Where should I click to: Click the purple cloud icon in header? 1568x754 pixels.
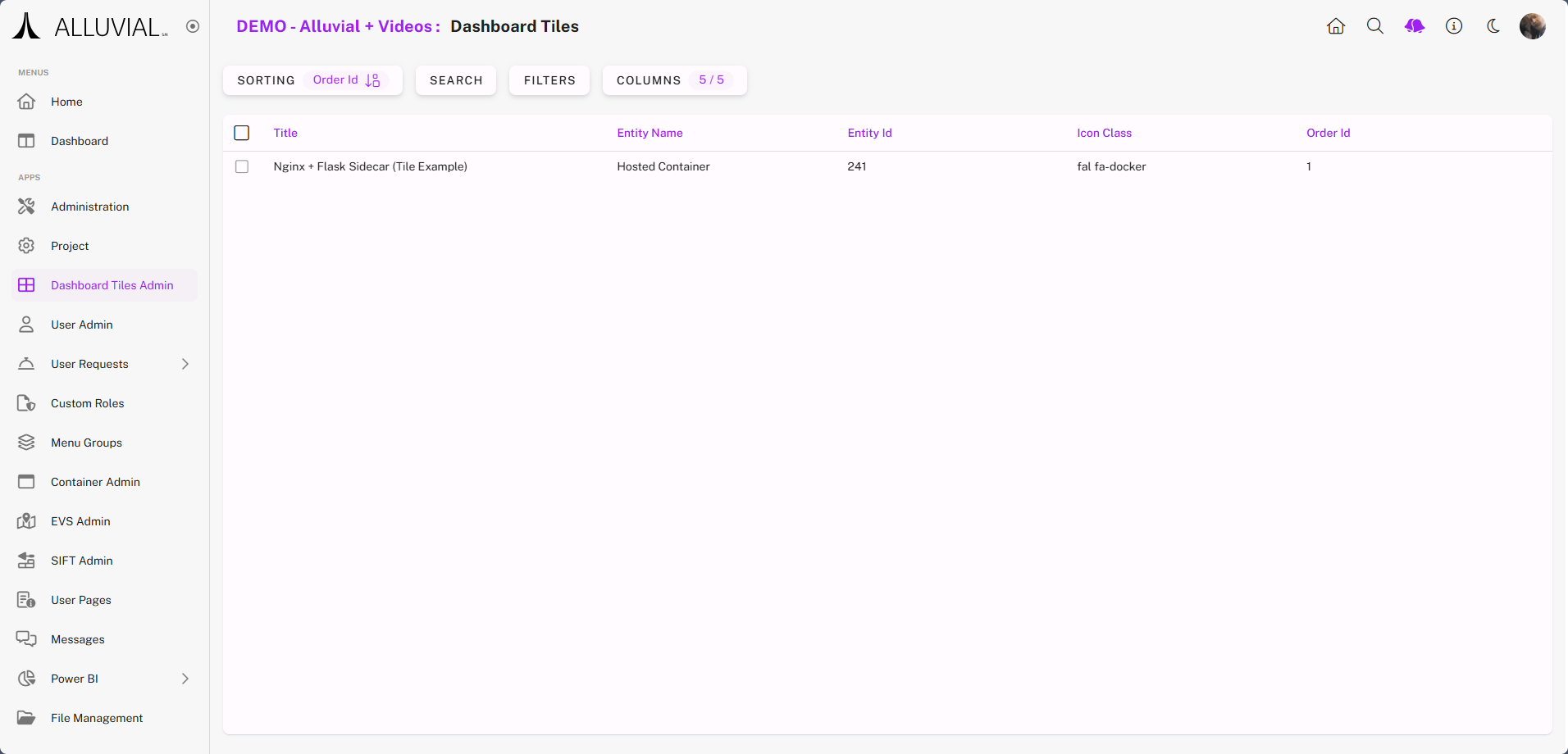tap(1414, 26)
